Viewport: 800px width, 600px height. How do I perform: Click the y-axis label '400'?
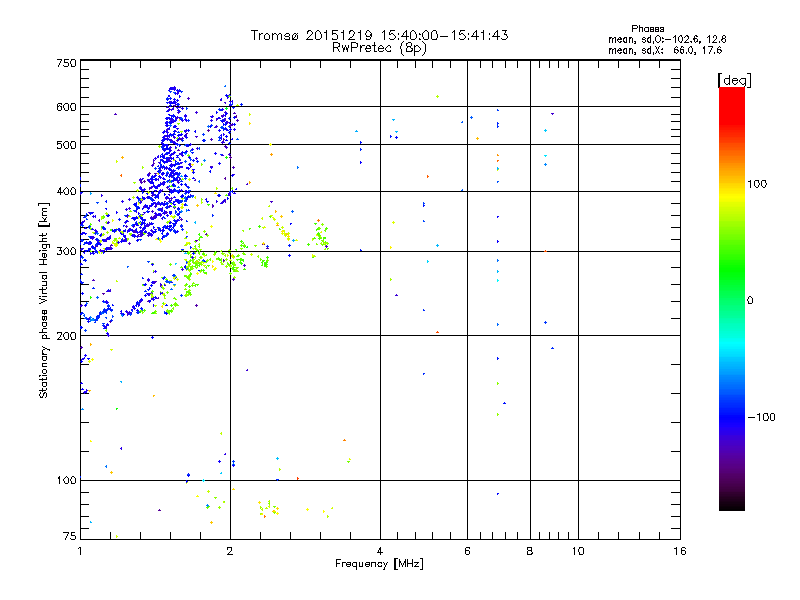point(66,191)
